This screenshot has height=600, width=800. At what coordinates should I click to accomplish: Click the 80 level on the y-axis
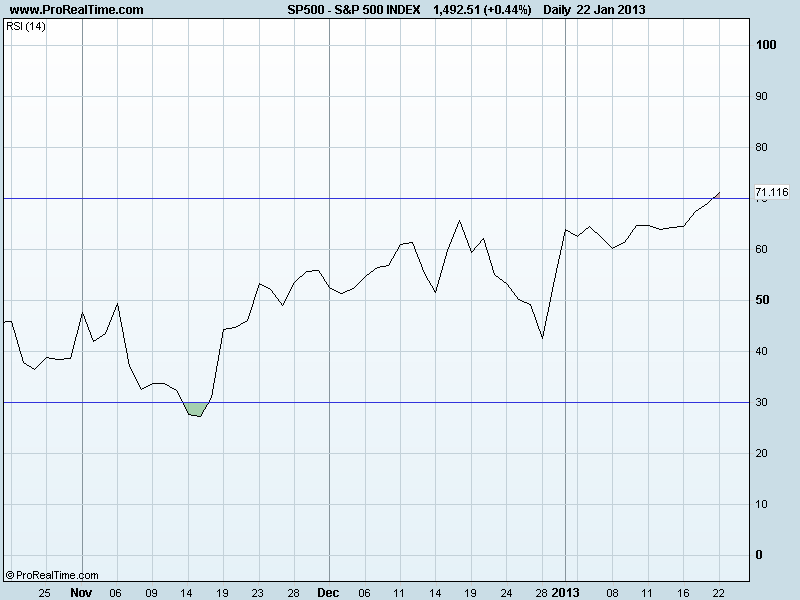761,147
